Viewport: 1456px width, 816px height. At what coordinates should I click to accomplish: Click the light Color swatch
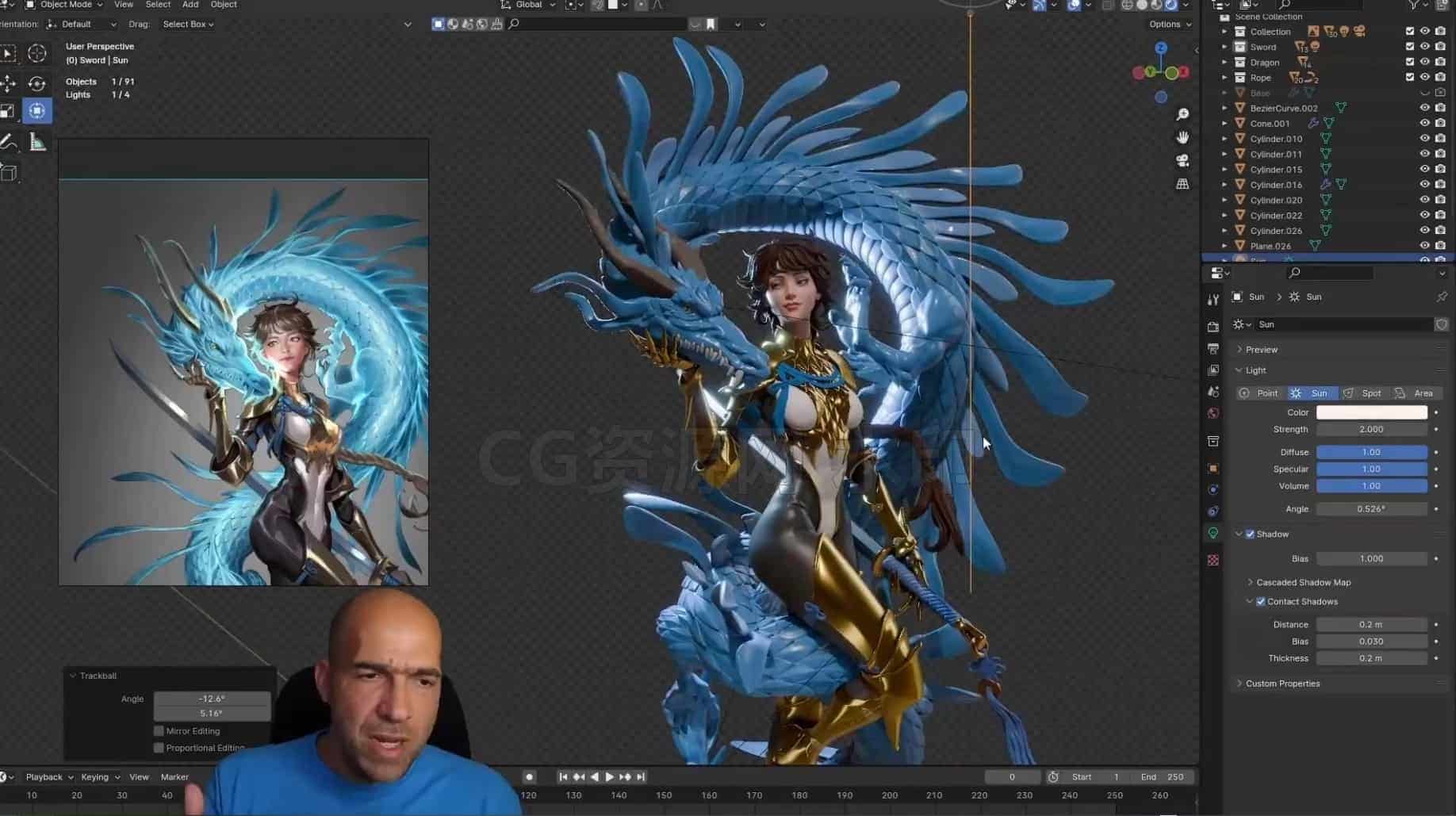tap(1372, 412)
